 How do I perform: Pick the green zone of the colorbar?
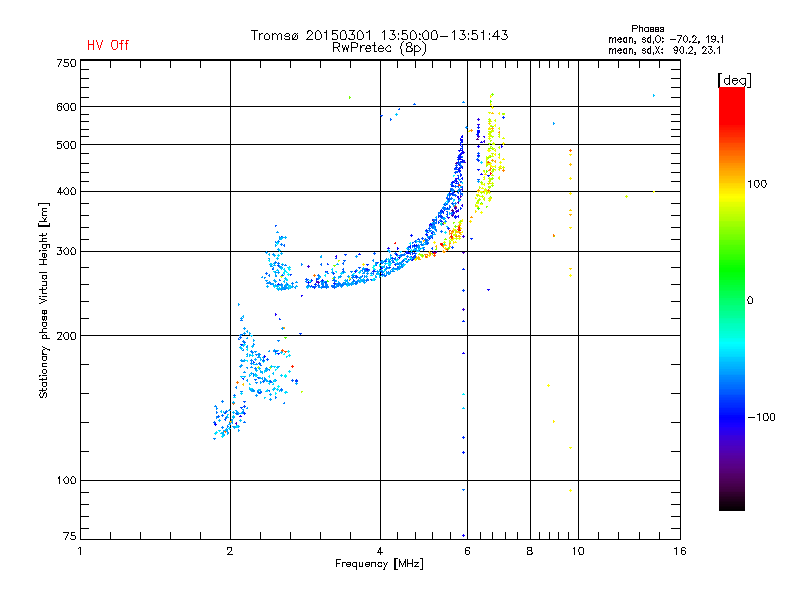click(x=731, y=290)
